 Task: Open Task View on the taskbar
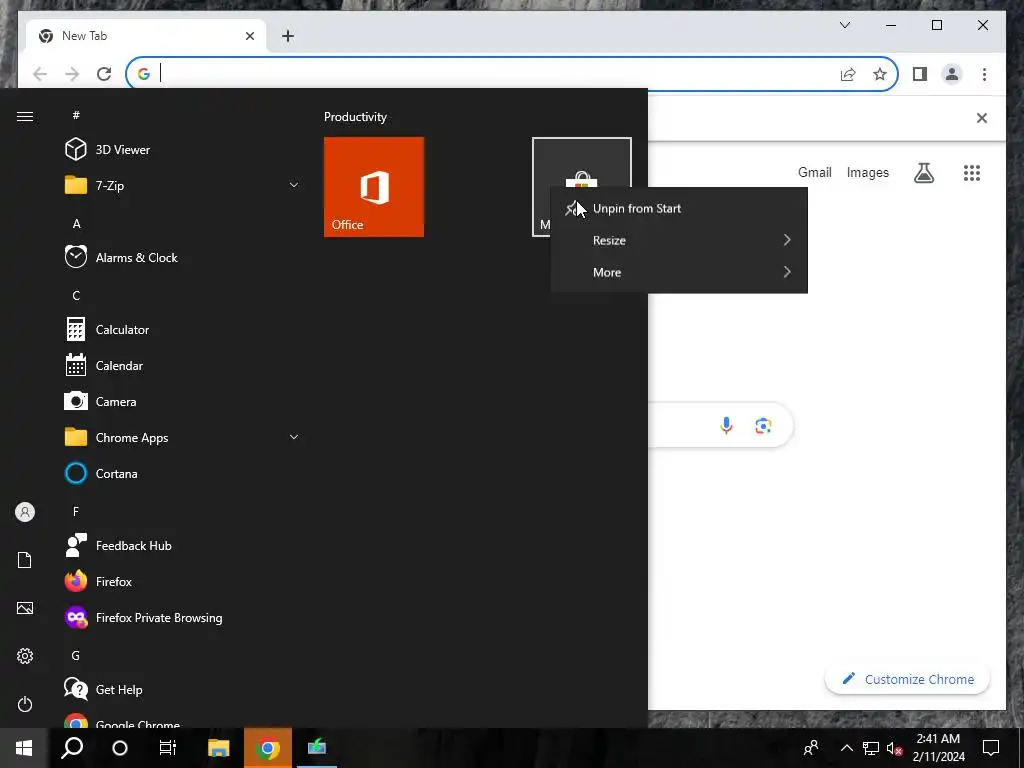pos(168,748)
